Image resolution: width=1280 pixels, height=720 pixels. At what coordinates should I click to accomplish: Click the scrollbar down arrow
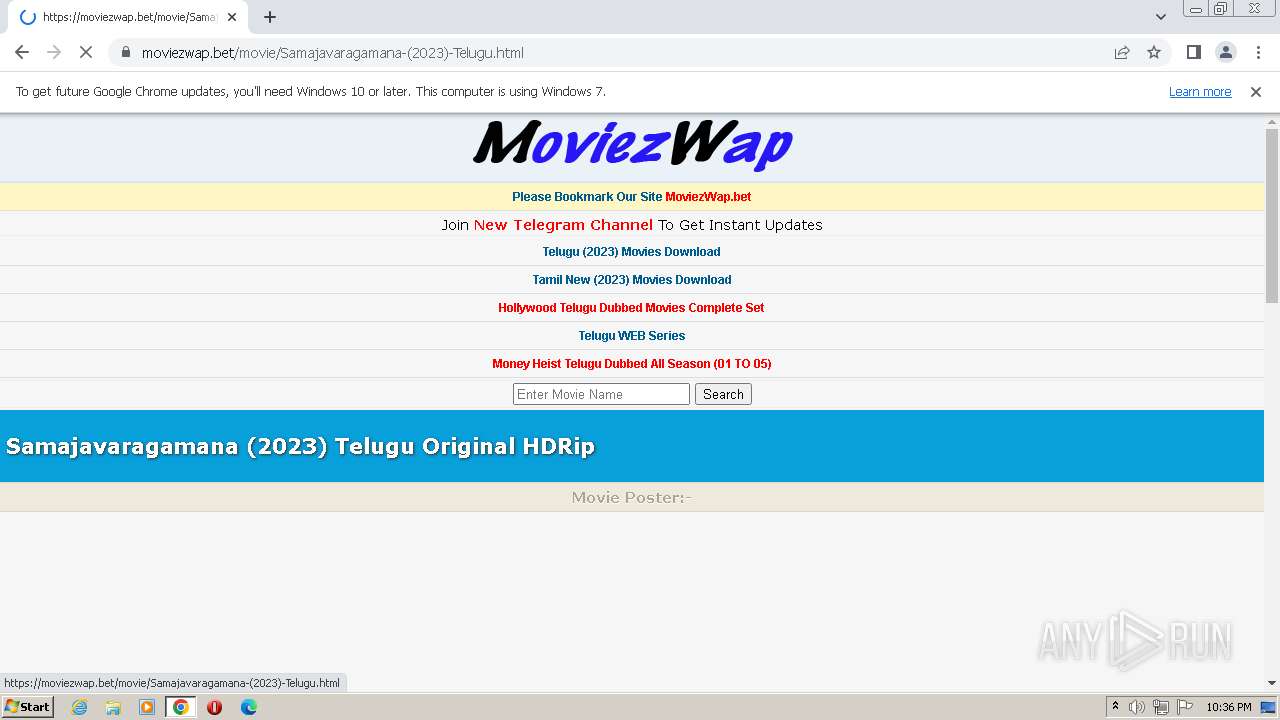pyautogui.click(x=1272, y=683)
